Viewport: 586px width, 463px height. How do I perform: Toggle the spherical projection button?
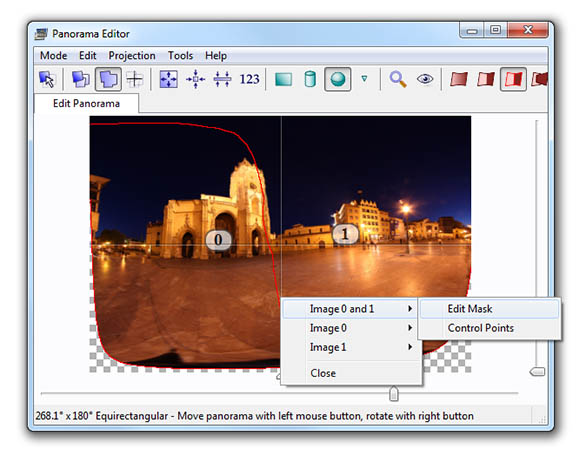click(338, 79)
